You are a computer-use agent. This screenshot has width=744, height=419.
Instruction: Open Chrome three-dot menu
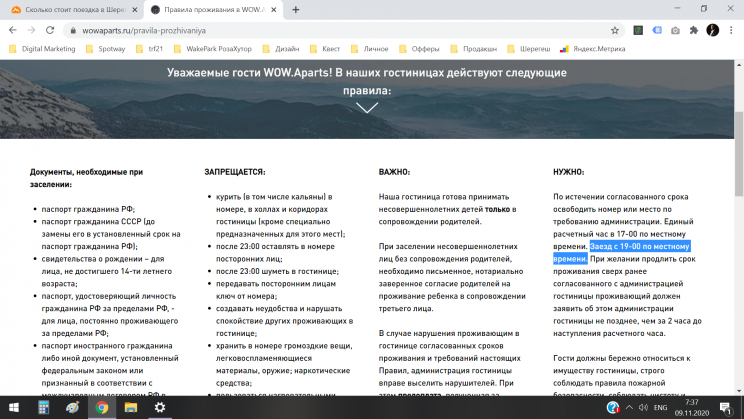pos(731,30)
